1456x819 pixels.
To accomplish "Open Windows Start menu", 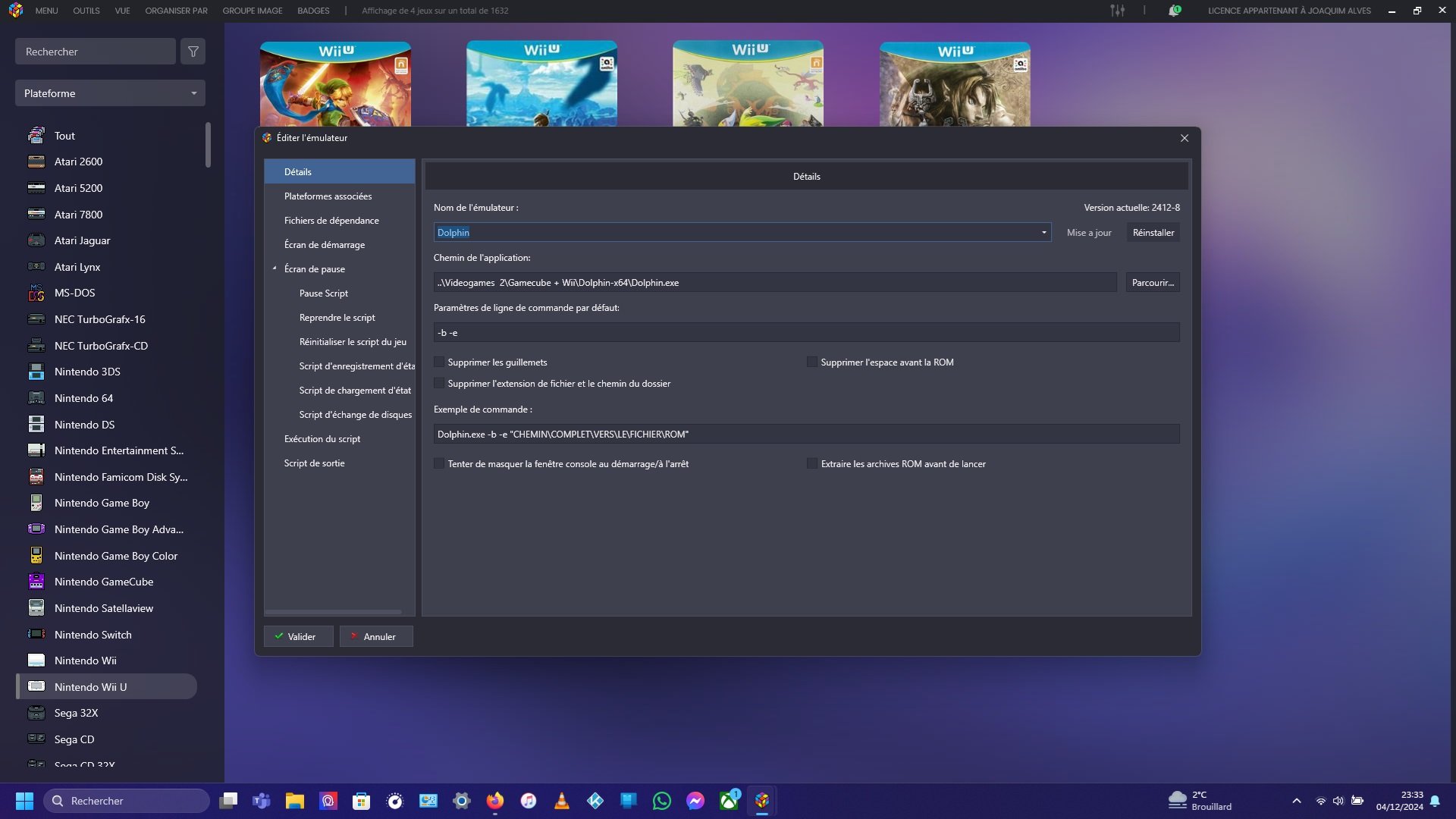I will (24, 801).
